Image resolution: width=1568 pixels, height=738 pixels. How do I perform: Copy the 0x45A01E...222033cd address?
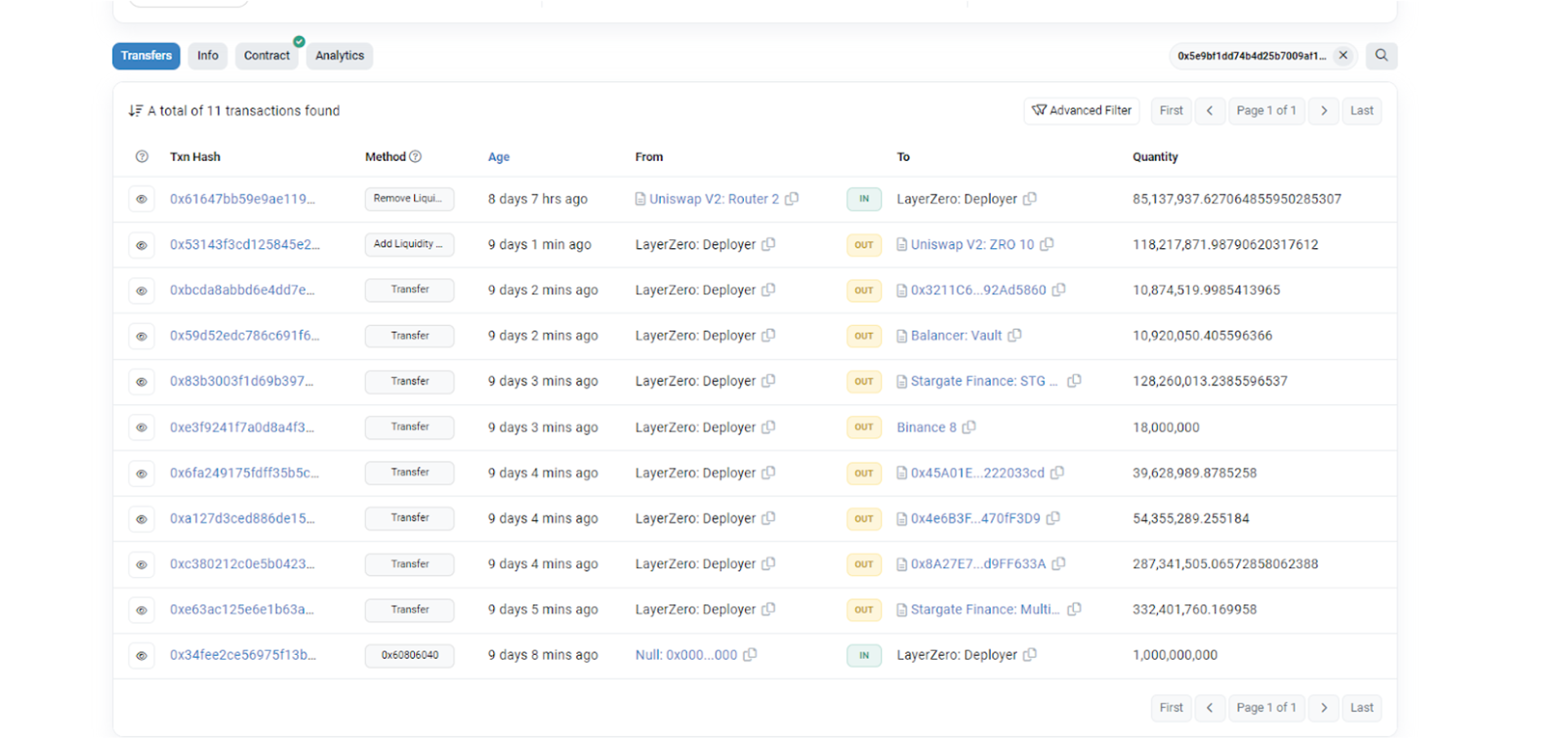coord(1058,473)
